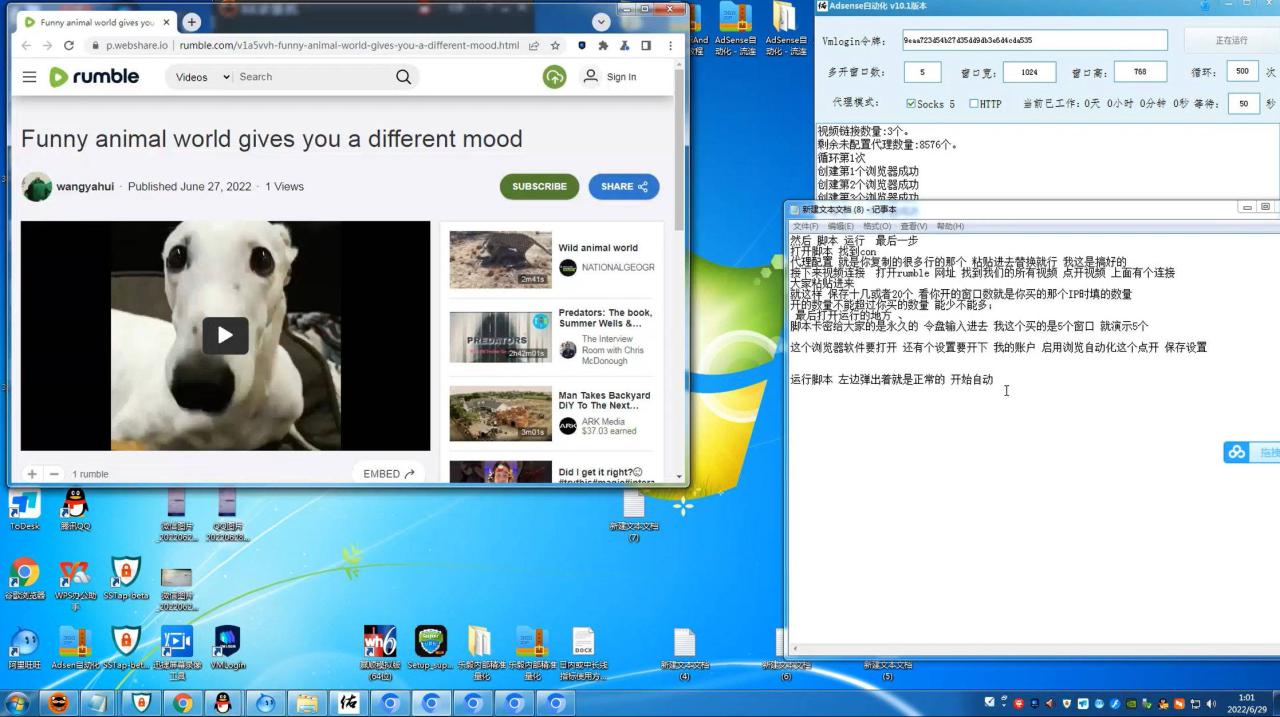Click the green SUBSCRIBE button

pyautogui.click(x=539, y=186)
